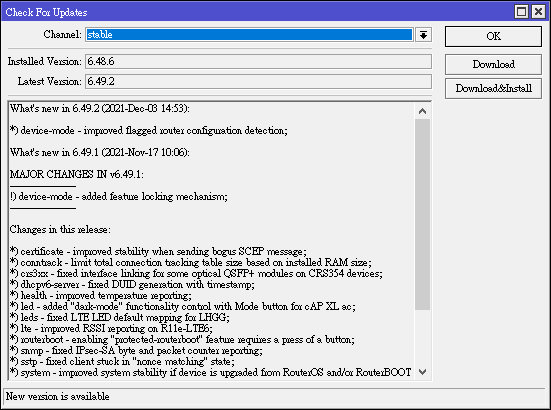Start the Download&Install action

pyautogui.click(x=493, y=88)
